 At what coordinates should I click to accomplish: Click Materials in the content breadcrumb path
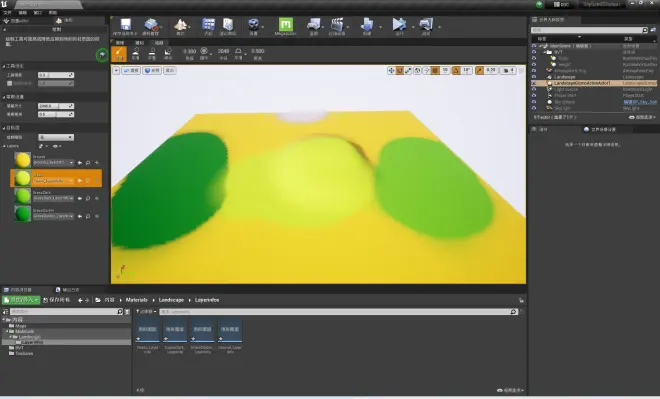(x=137, y=300)
